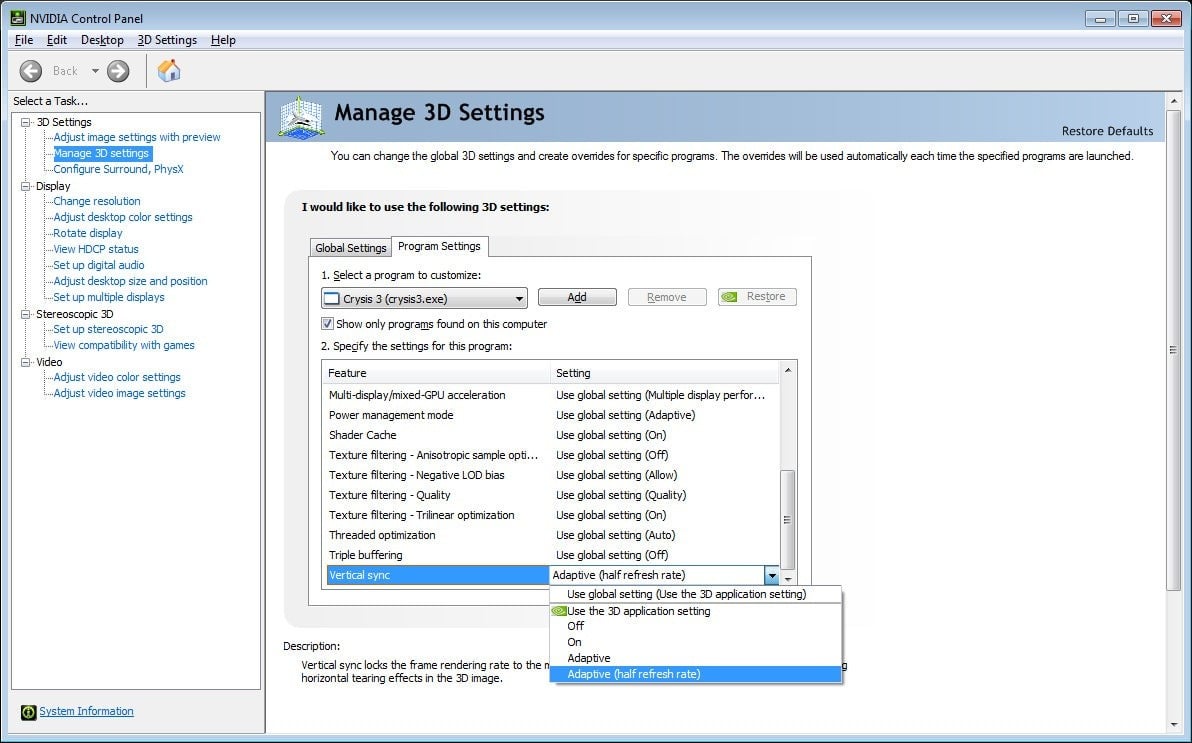Click the Home icon in toolbar

170,70
